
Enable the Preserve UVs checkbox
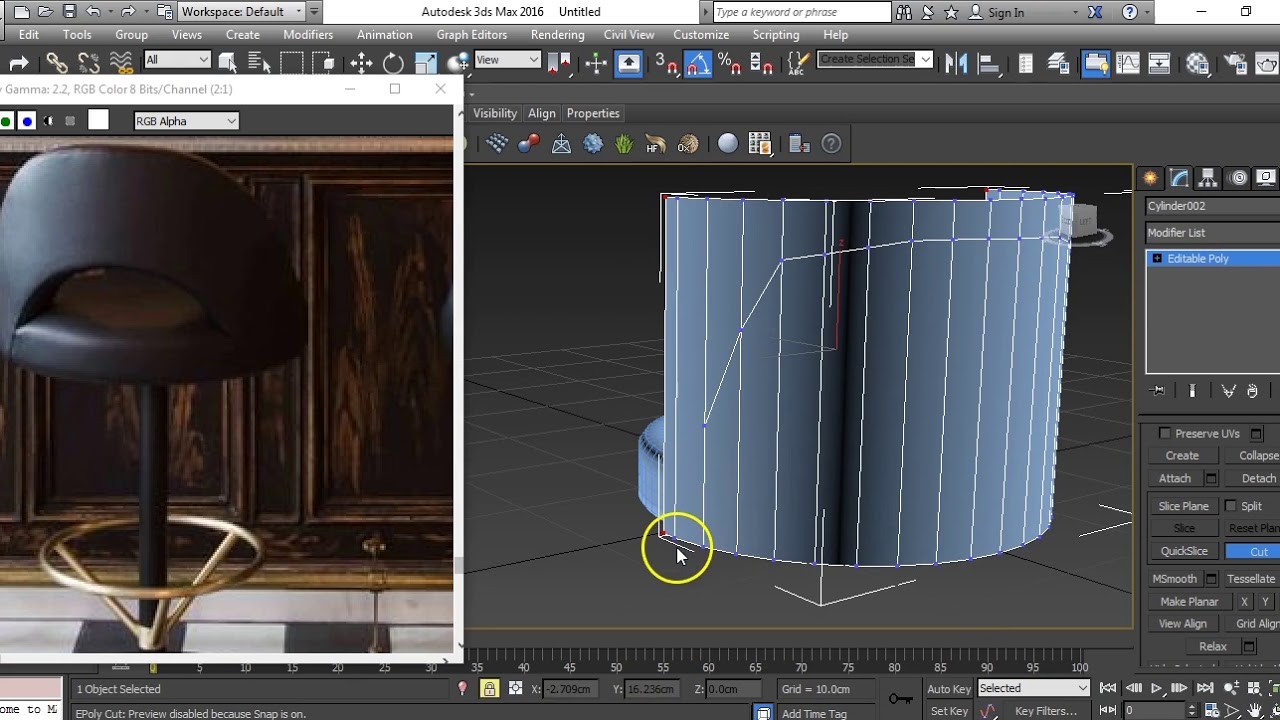point(1164,433)
